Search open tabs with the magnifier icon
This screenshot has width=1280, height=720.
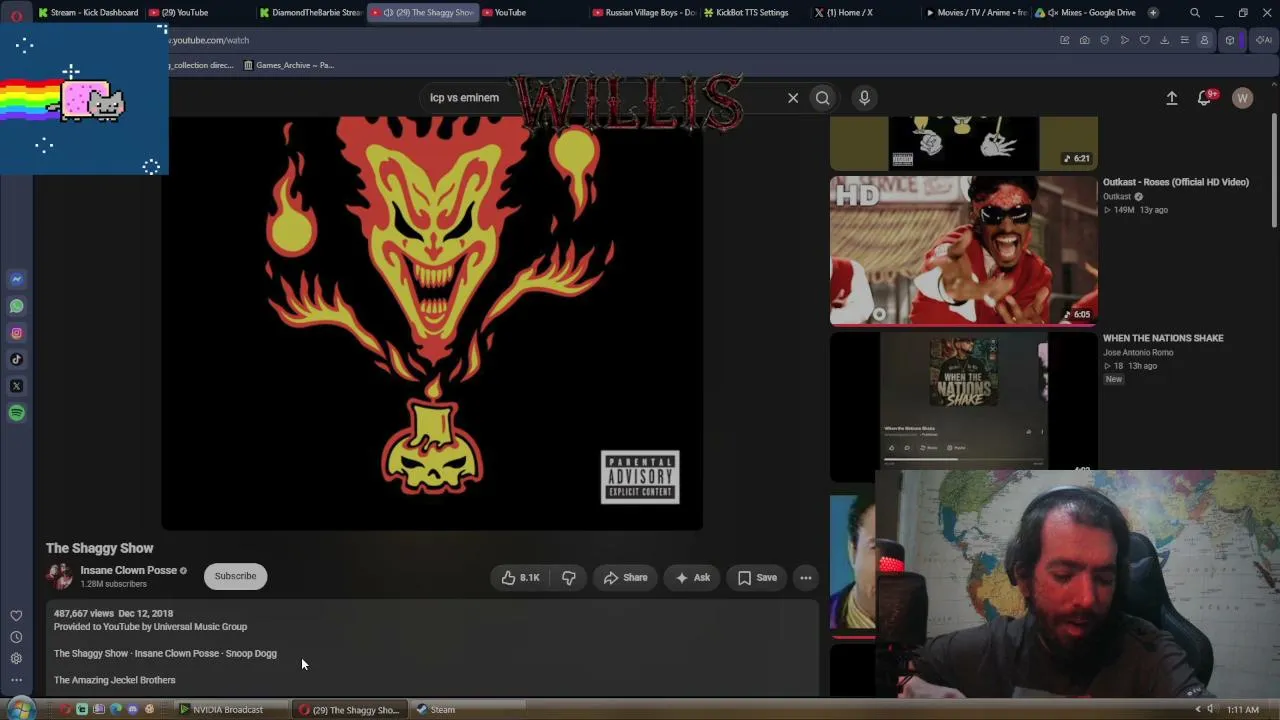pos(1195,13)
